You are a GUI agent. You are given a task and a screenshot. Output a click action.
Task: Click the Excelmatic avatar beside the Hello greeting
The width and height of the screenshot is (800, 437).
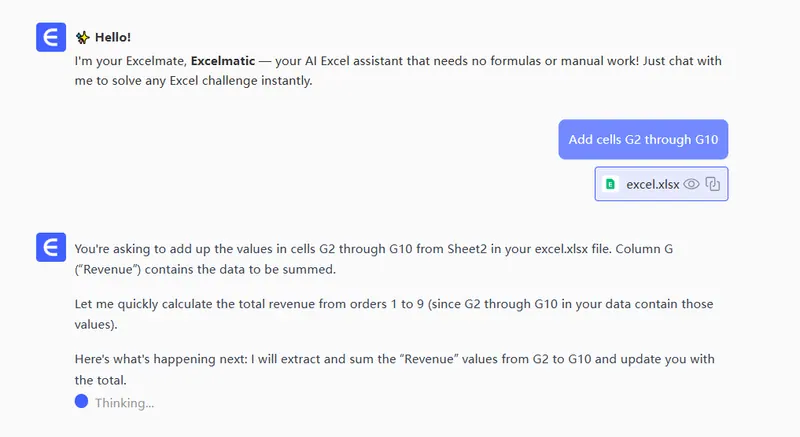click(x=50, y=38)
